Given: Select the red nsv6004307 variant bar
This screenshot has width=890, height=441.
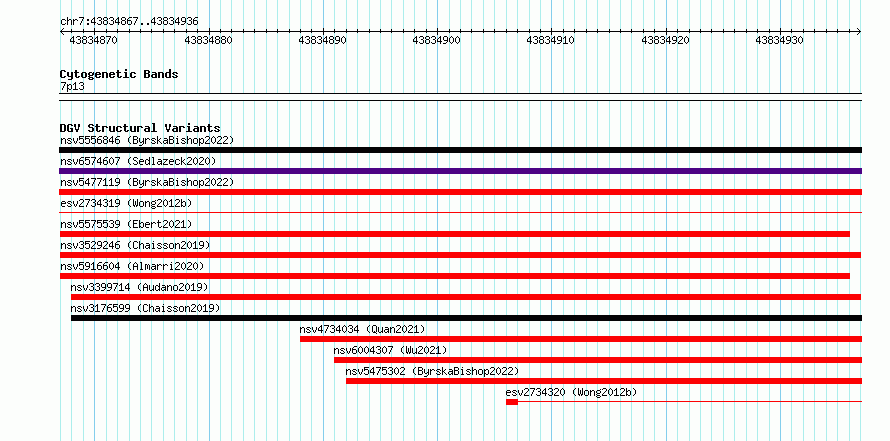Looking at the screenshot, I should [598, 360].
